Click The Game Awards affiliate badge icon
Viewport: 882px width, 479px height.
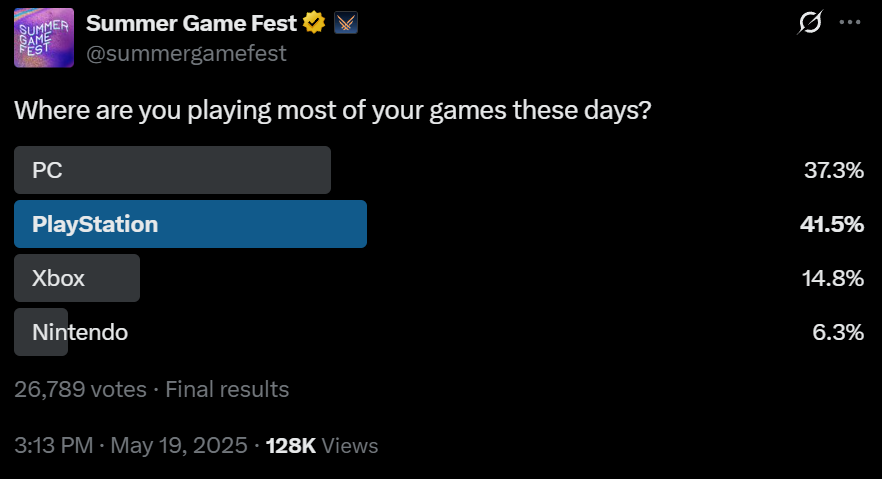coord(345,23)
